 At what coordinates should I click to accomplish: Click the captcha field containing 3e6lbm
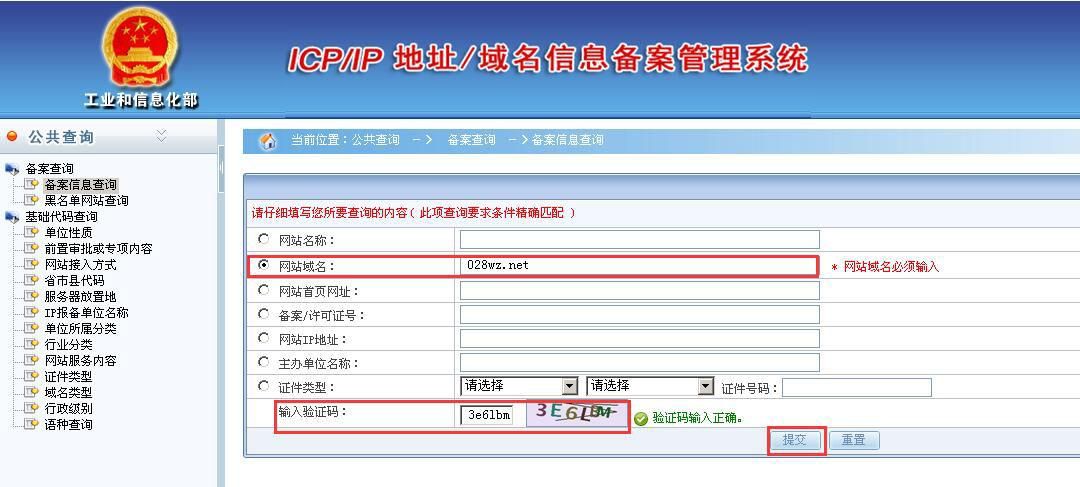(x=487, y=415)
